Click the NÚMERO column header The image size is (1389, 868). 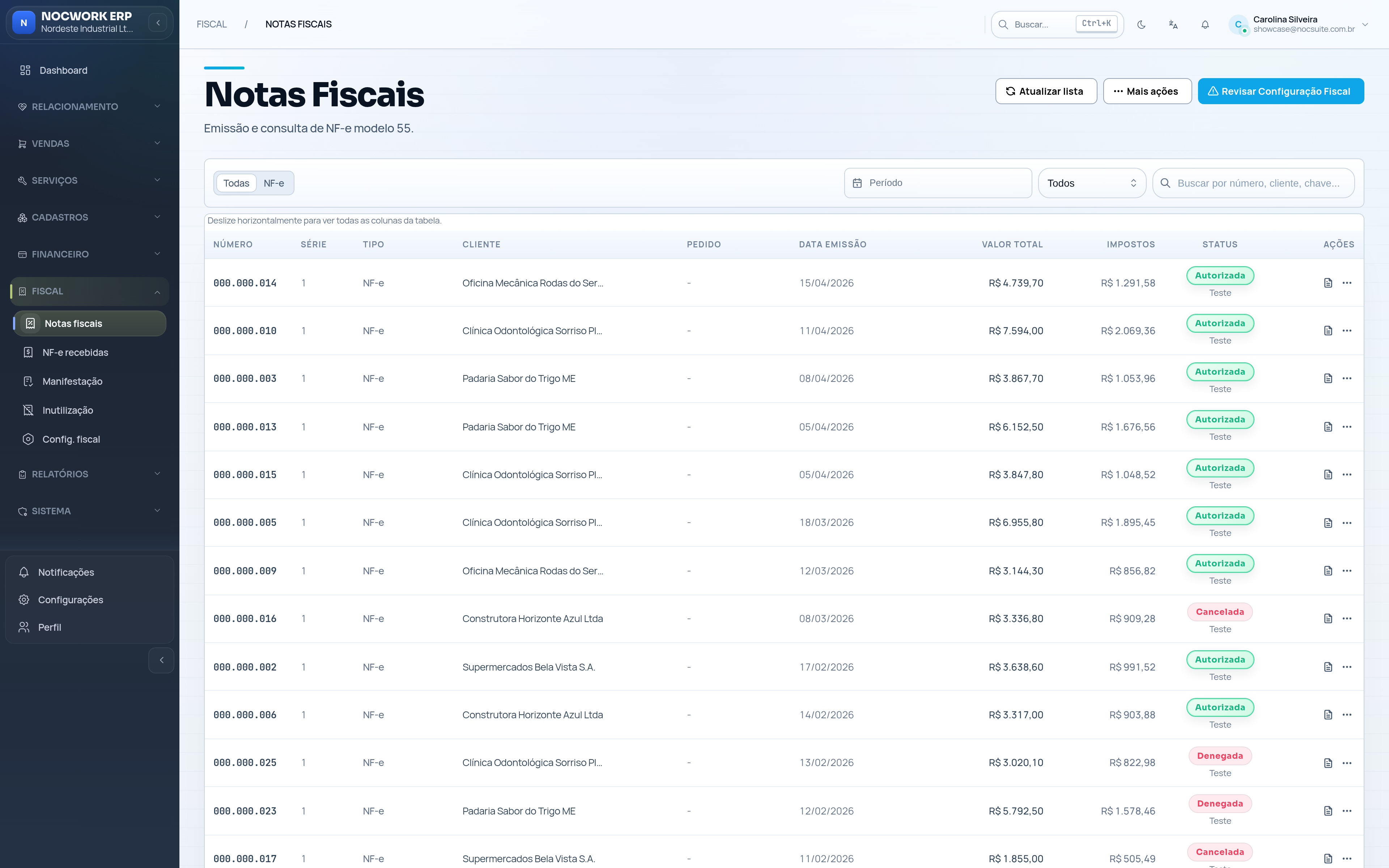point(233,244)
